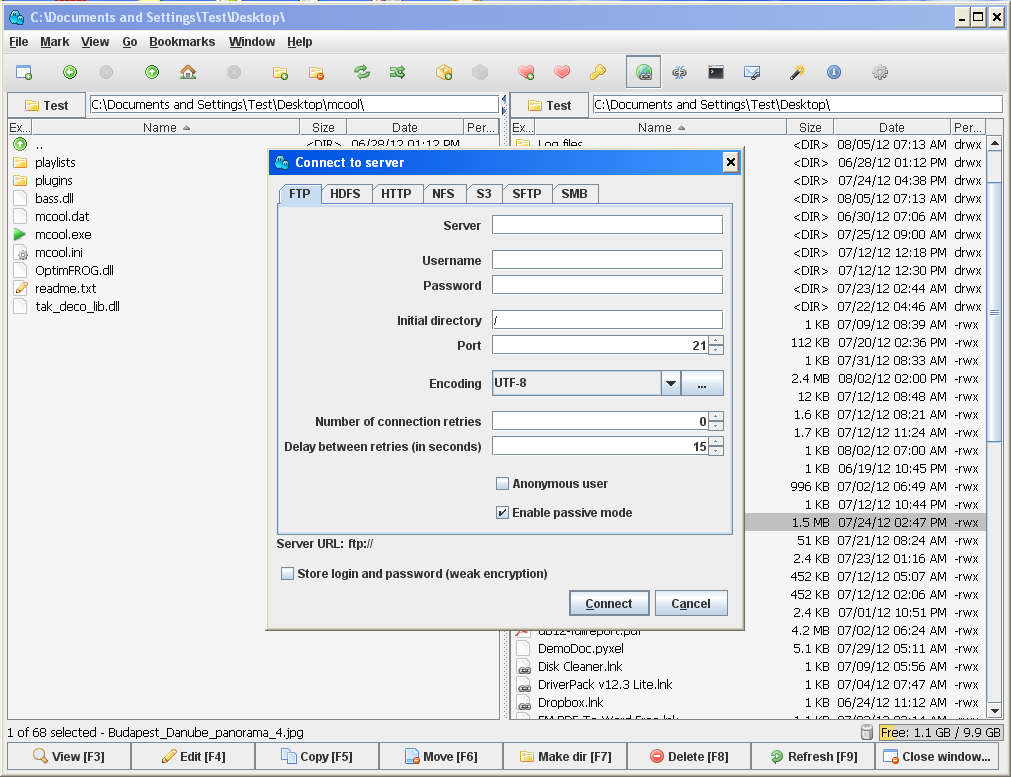Check Store login and password option
1011x777 pixels.
288,574
